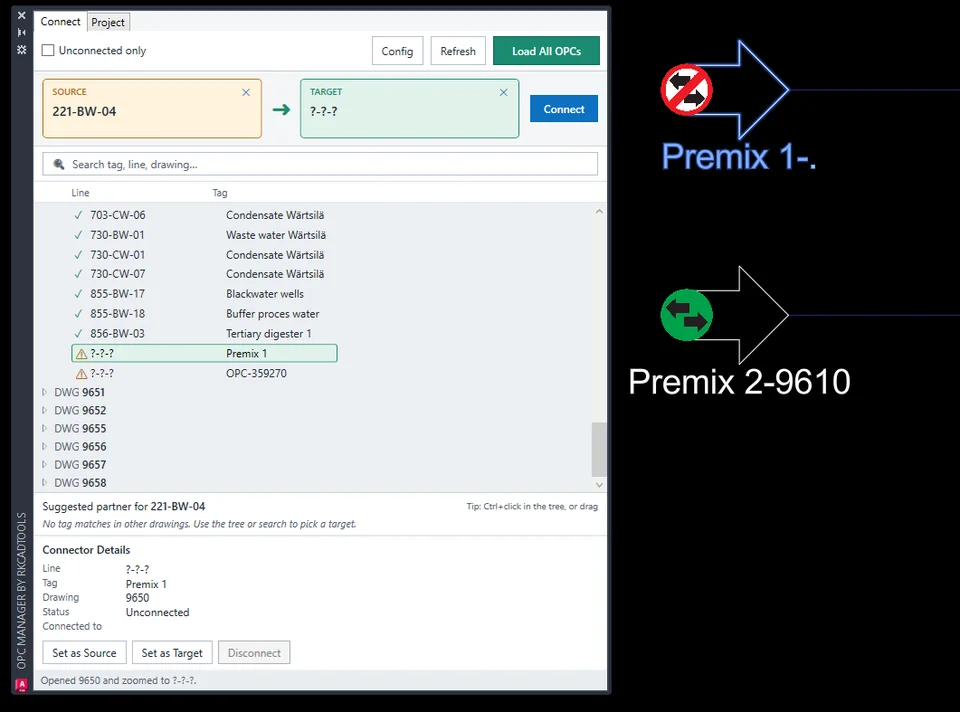Click the Tag column header
This screenshot has height=712, width=960.
(220, 193)
